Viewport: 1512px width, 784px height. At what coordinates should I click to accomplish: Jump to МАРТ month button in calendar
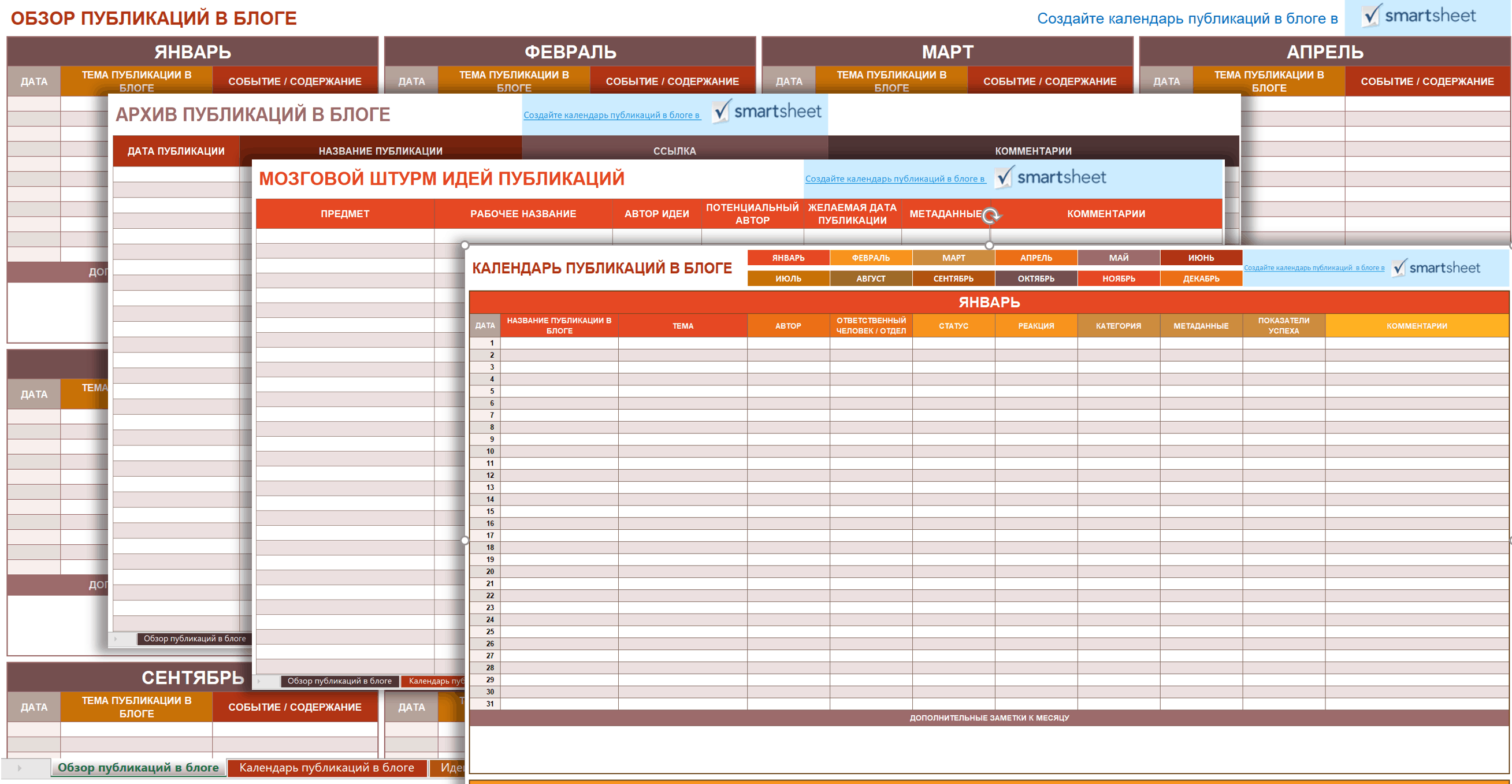(953, 258)
